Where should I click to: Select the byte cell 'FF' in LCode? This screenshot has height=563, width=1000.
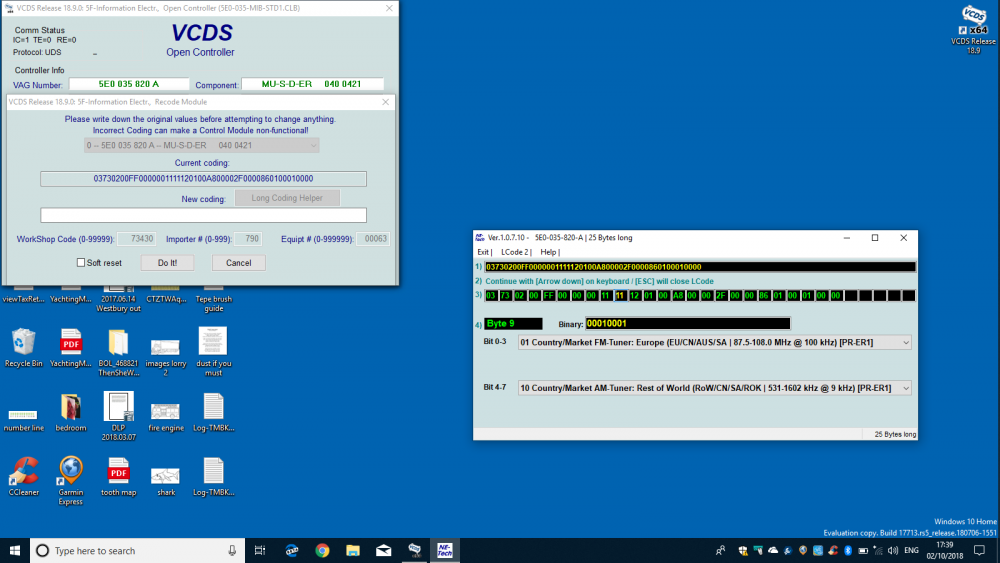tap(548, 296)
